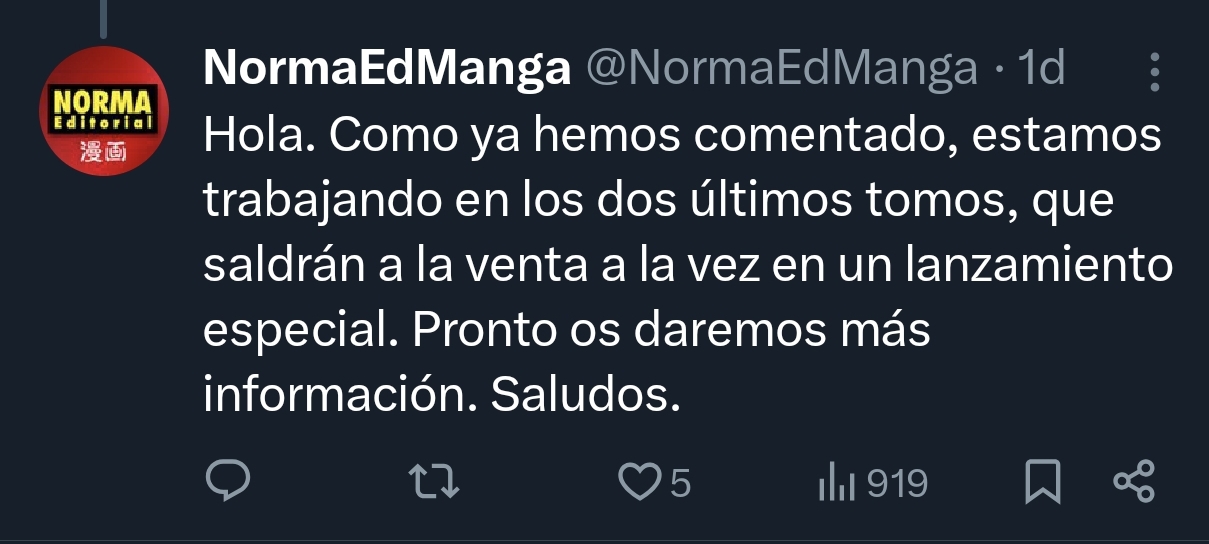Share the tweet using share icon

click(1135, 483)
